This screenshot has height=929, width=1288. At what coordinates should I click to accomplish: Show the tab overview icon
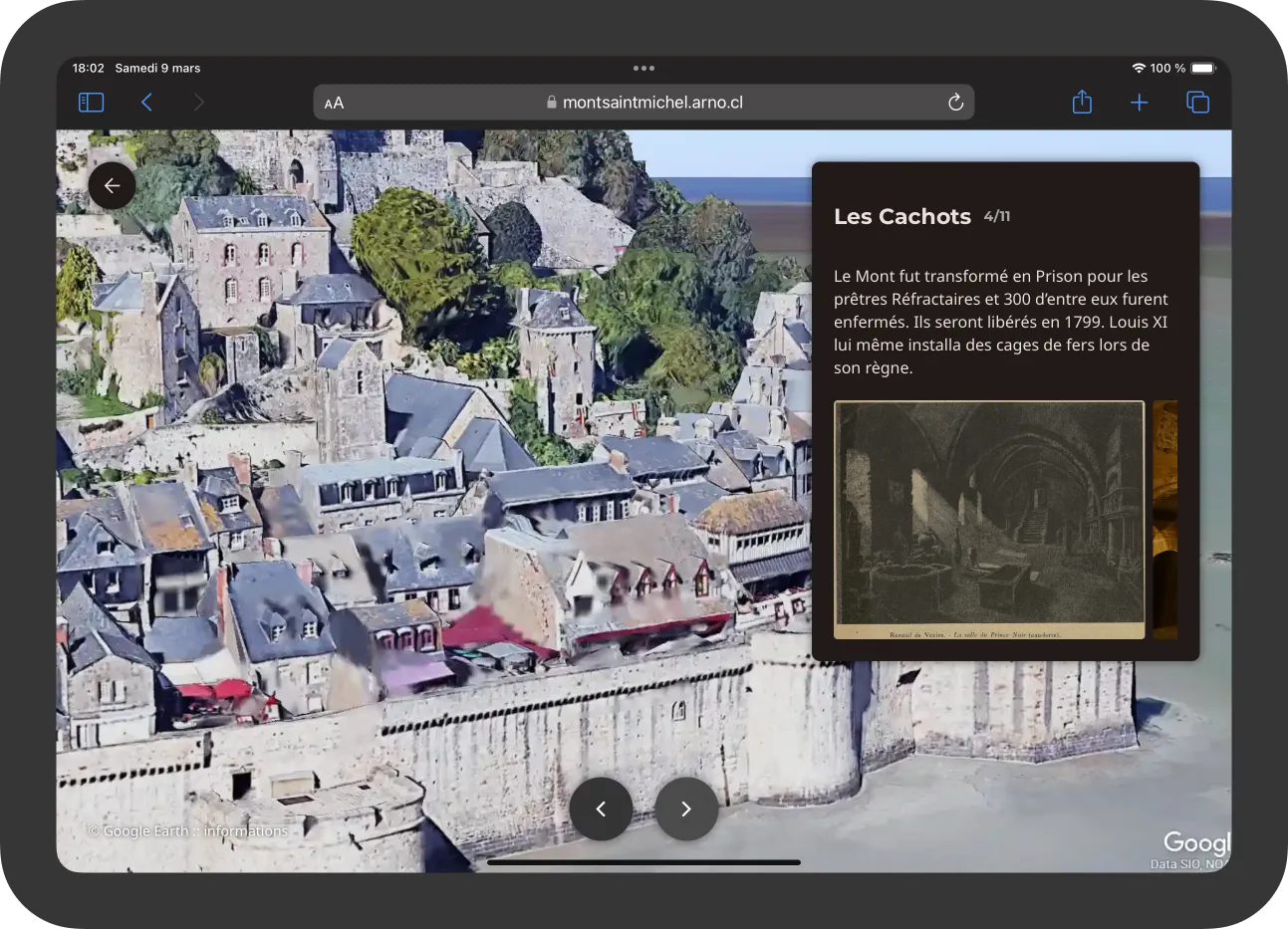point(1197,103)
